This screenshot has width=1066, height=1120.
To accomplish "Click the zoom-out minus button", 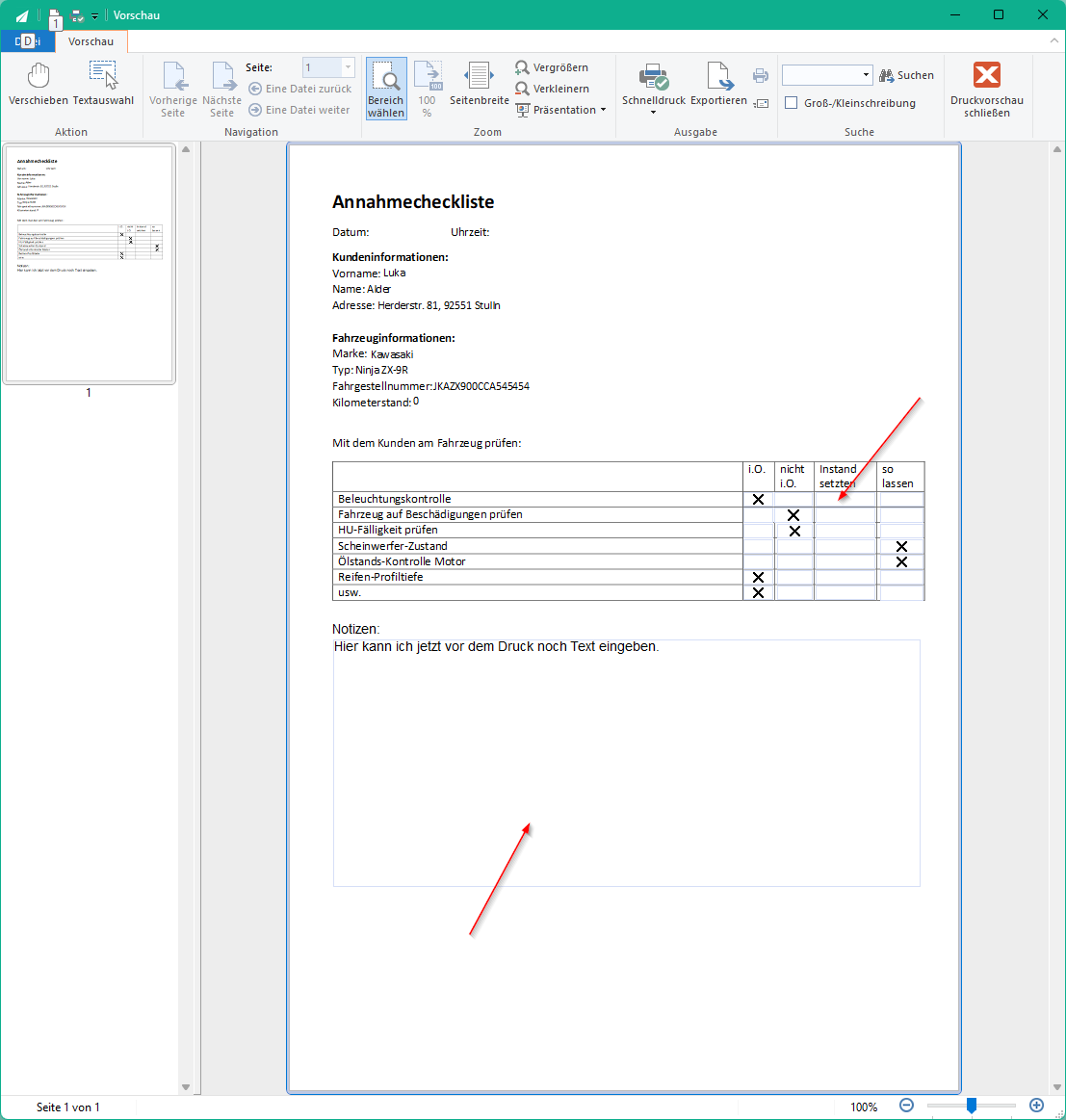I will point(906,1105).
